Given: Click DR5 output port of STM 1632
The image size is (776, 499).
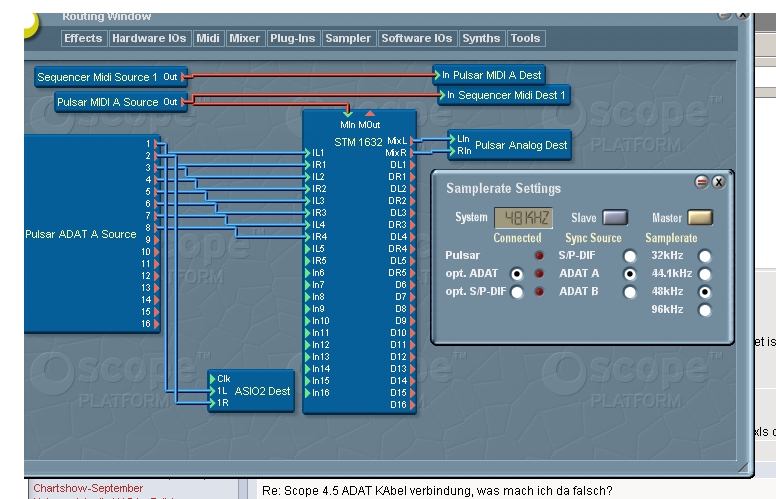Looking at the screenshot, I should click(x=412, y=273).
